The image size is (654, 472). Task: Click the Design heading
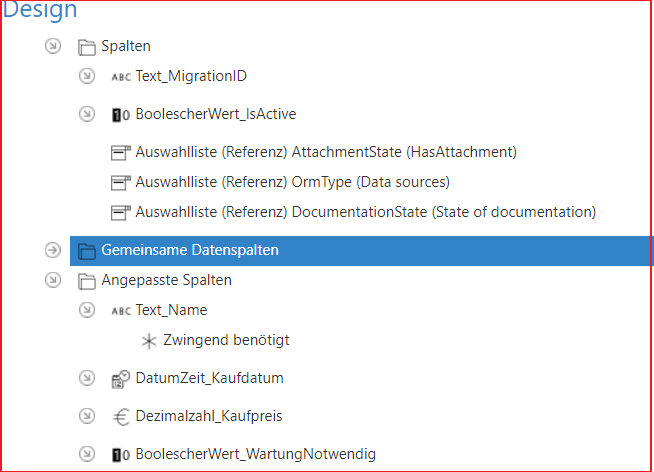[40, 9]
